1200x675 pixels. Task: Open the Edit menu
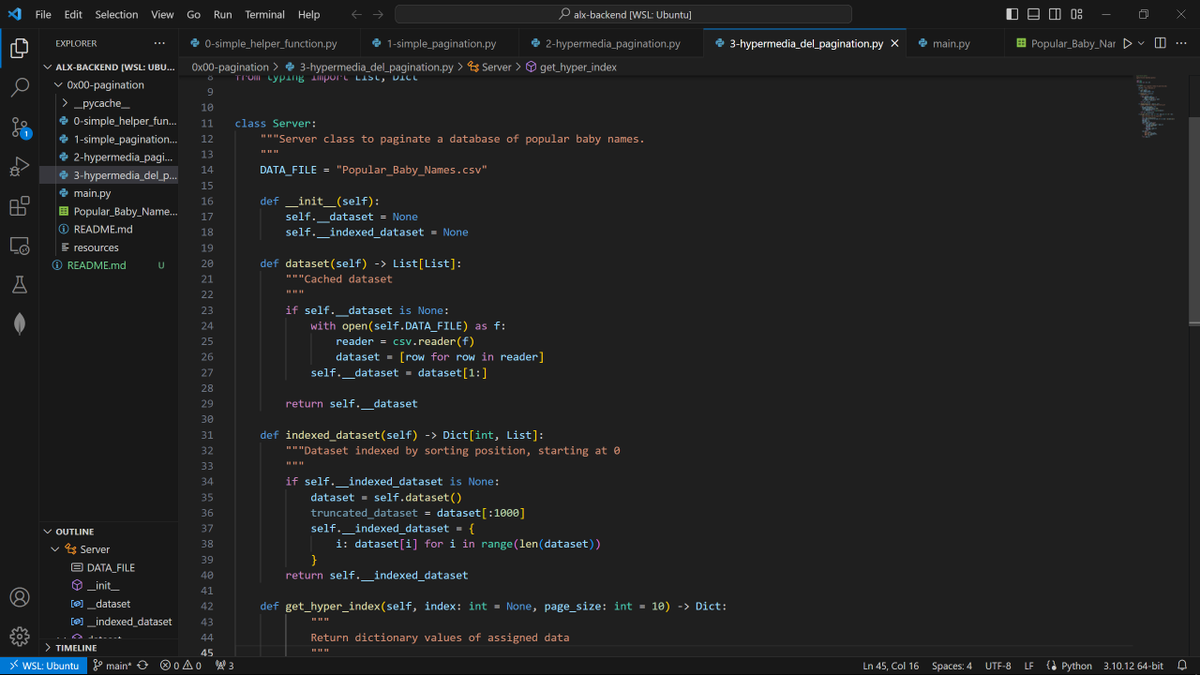[73, 14]
